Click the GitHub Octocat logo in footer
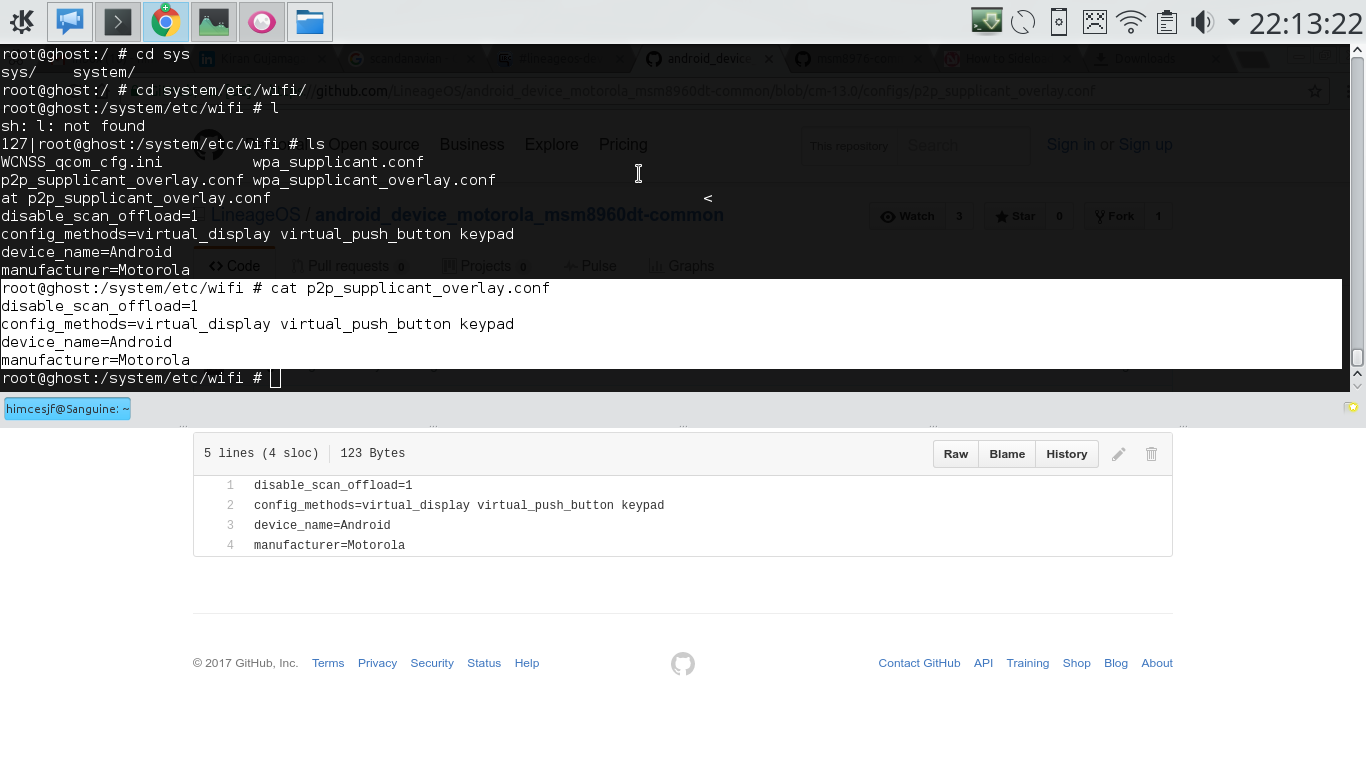This screenshot has width=1366, height=768. click(x=683, y=664)
